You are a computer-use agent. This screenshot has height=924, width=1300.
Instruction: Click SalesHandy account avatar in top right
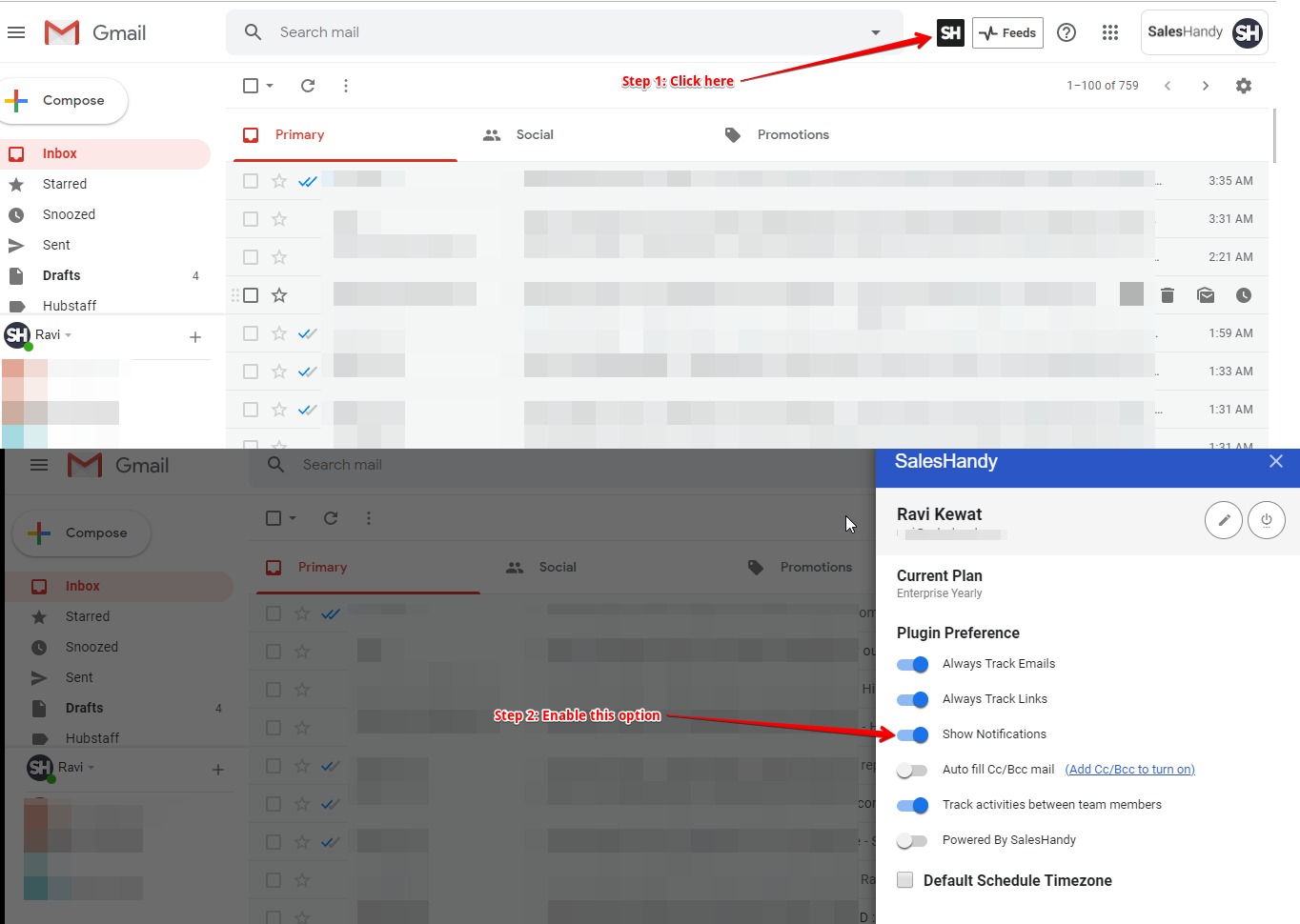click(1247, 32)
